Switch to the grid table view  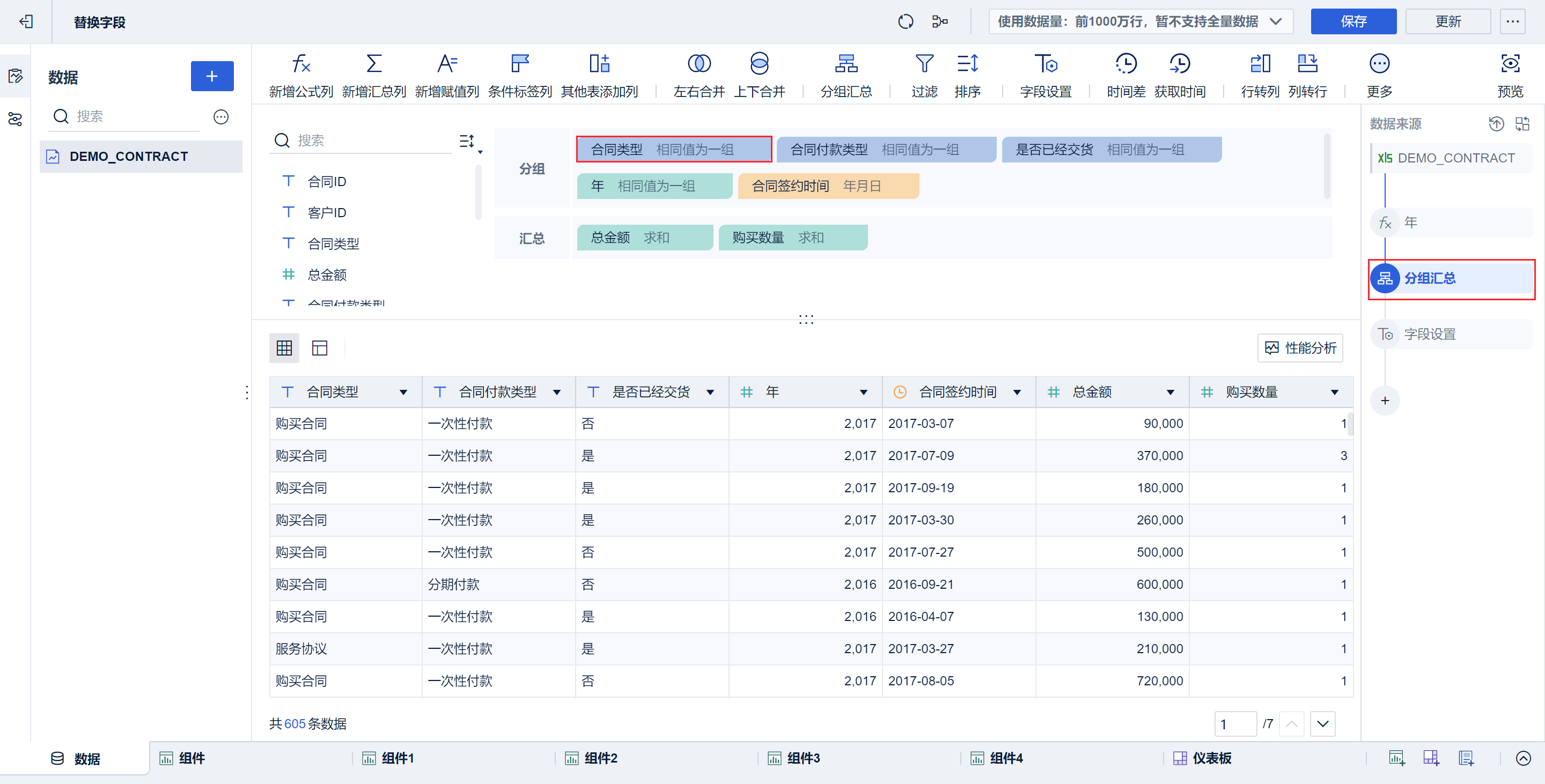pyautogui.click(x=284, y=347)
